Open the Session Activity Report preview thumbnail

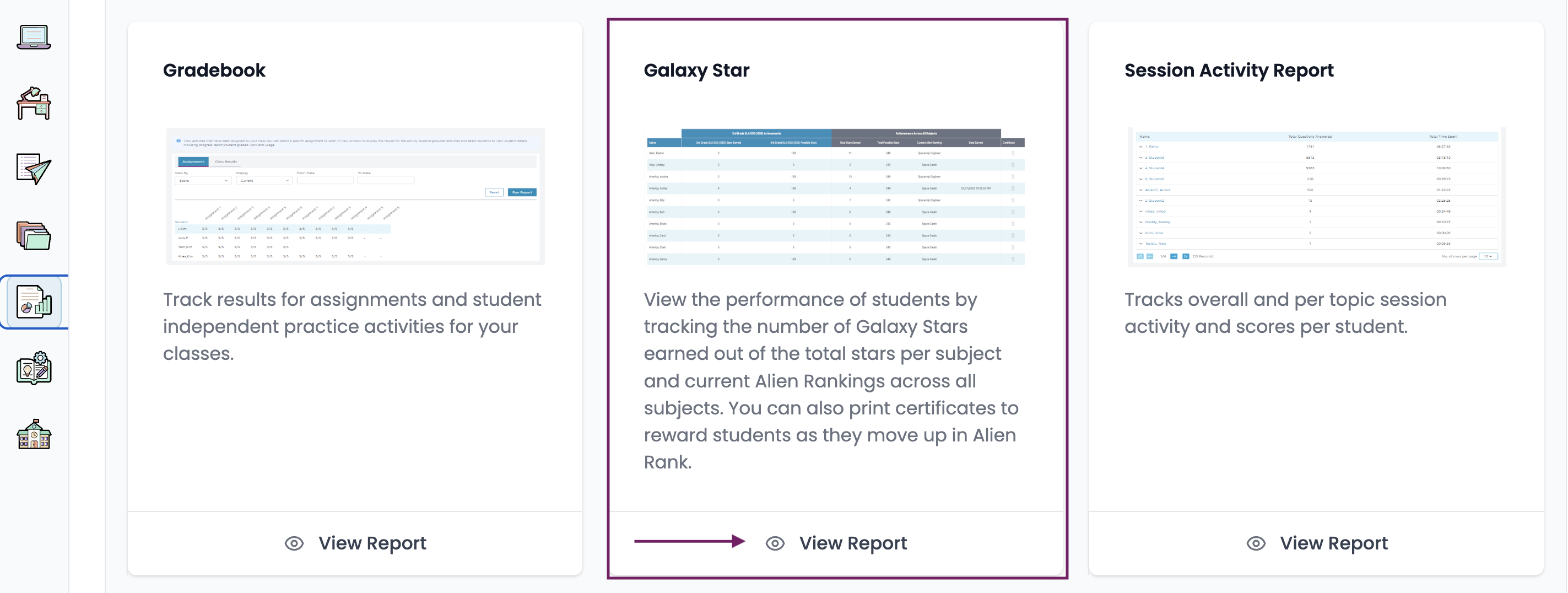point(1317,197)
